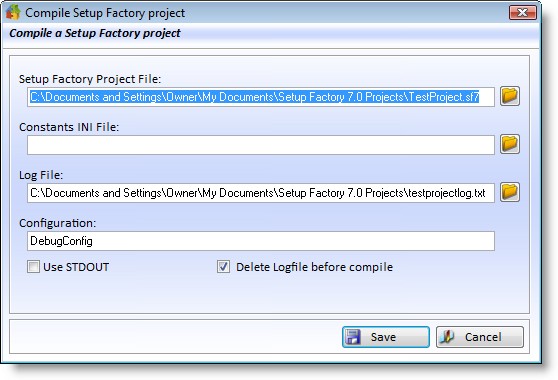Image resolution: width=558 pixels, height=380 pixels.
Task: Click the 'Compile a Setup Factory project' heading
Action: pyautogui.click(x=95, y=33)
